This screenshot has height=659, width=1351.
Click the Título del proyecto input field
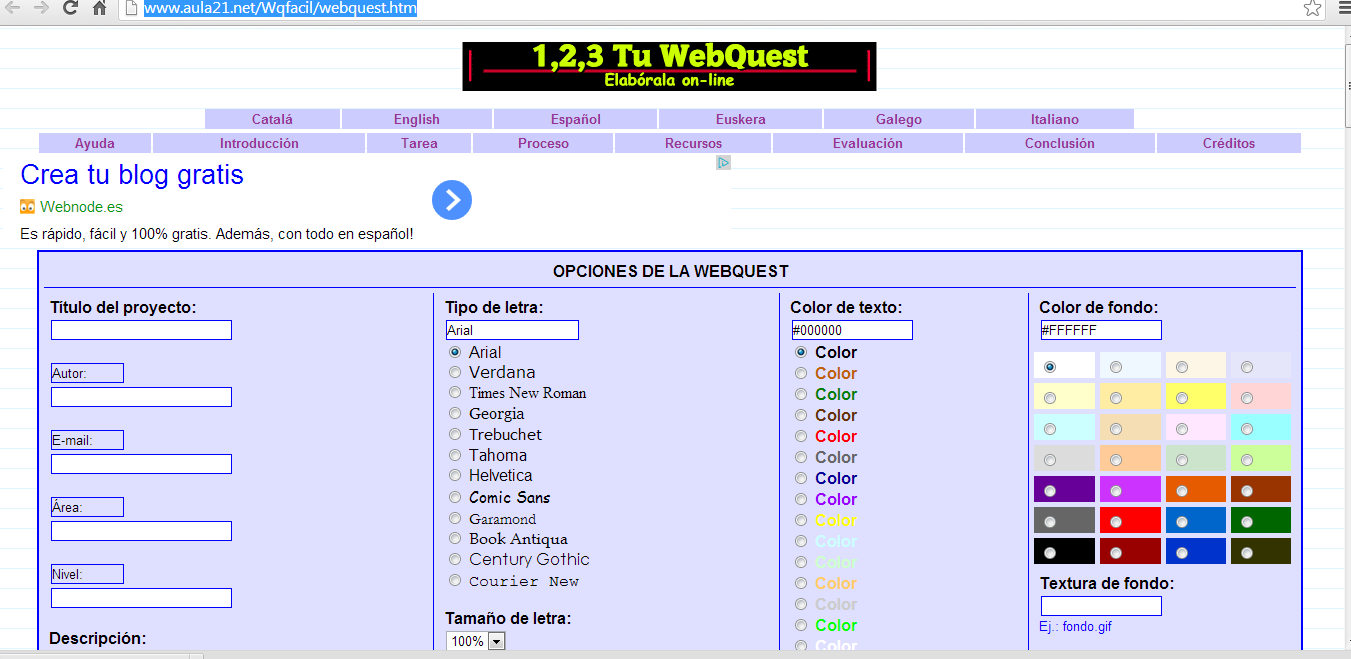pyautogui.click(x=141, y=330)
